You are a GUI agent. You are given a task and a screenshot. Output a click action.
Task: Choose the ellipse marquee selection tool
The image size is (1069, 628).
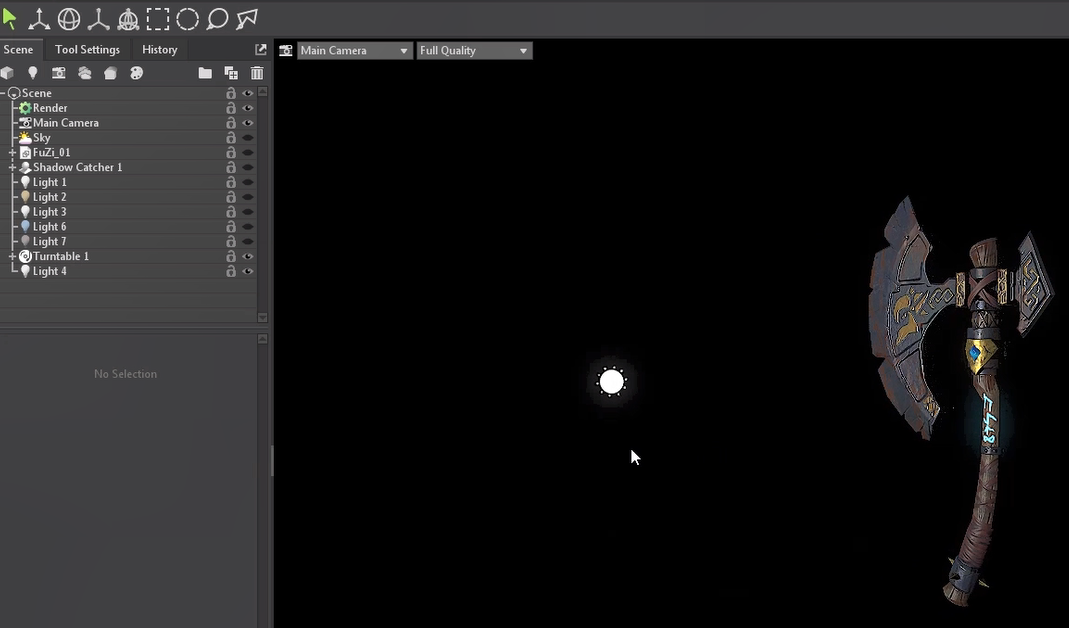187,18
